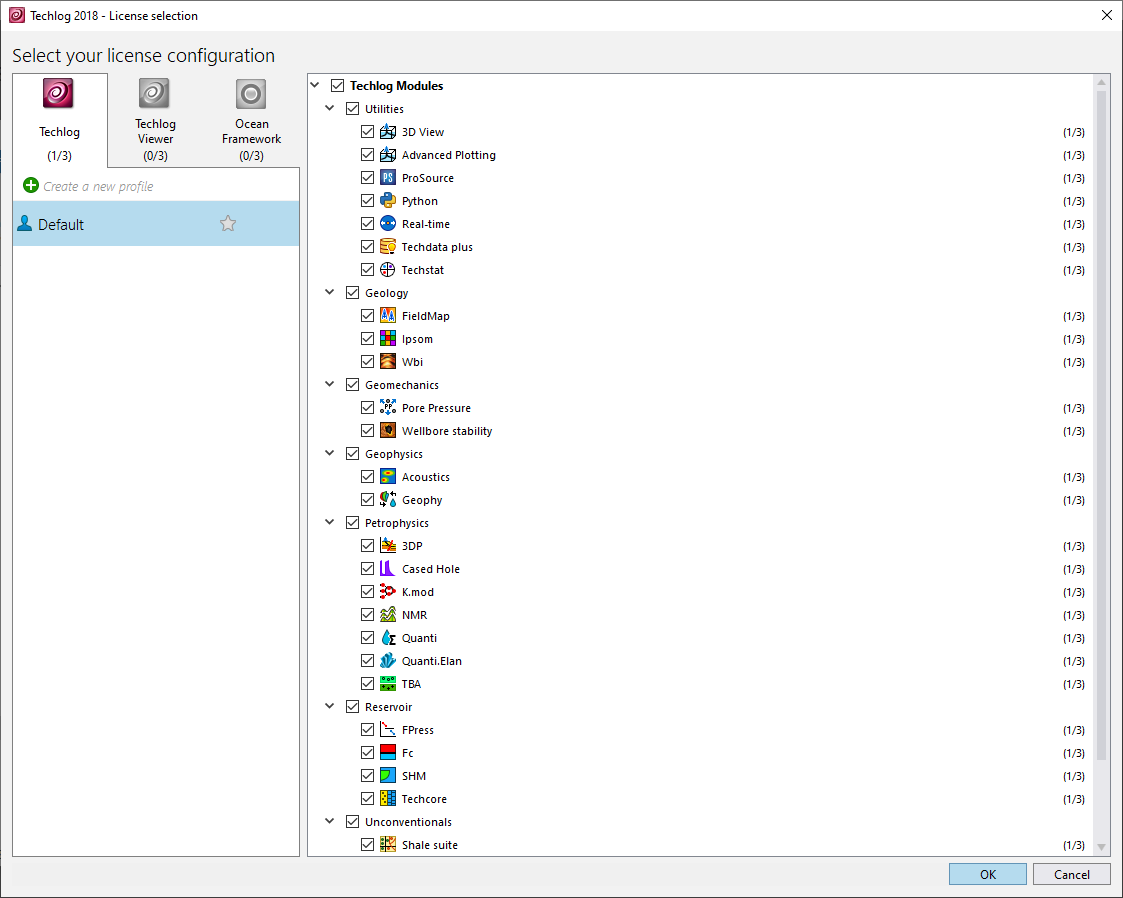Click the Geophy module icon
This screenshot has width=1123, height=898.
pyautogui.click(x=387, y=499)
